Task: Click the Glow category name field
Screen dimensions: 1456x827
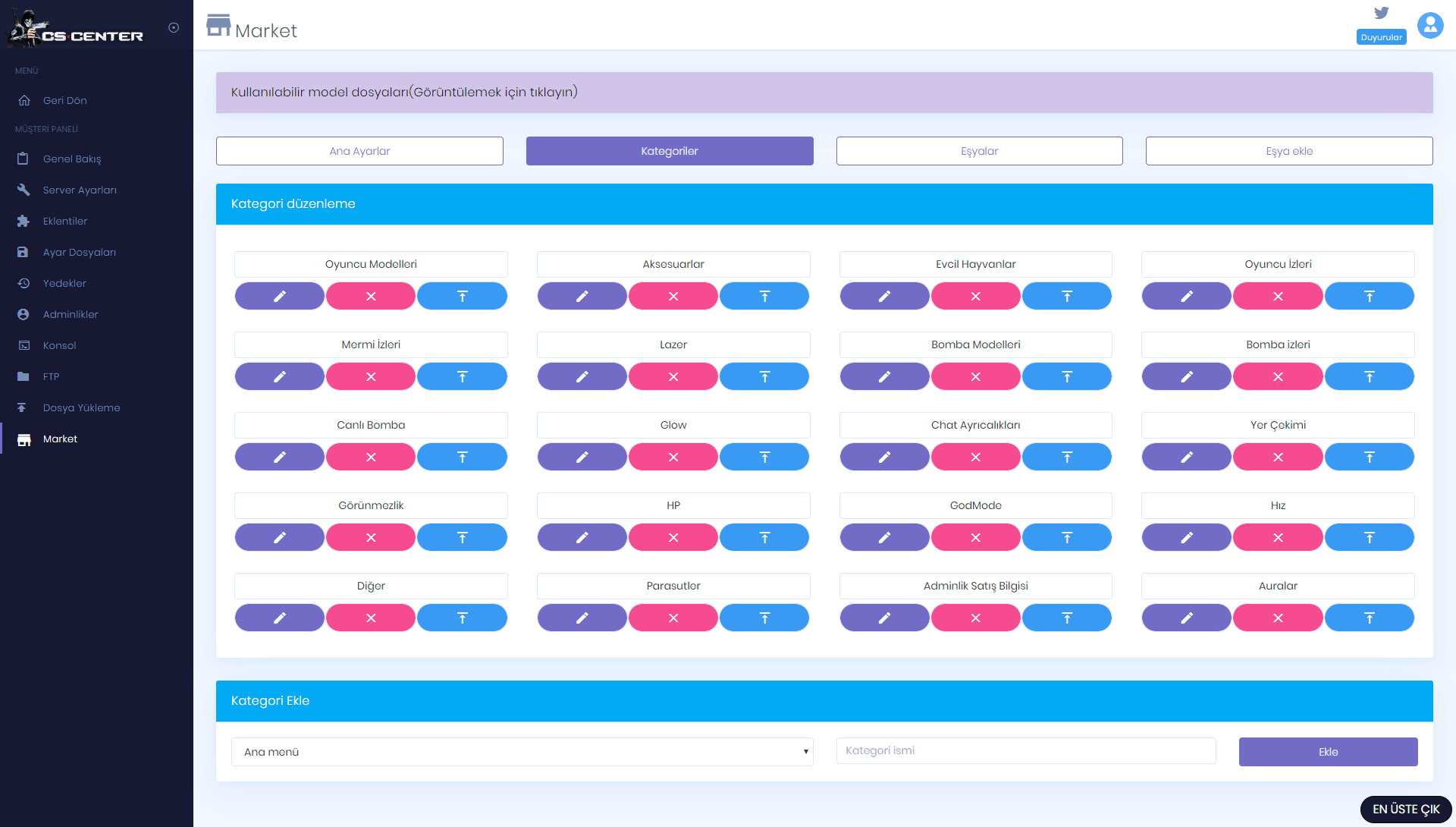Action: (673, 425)
